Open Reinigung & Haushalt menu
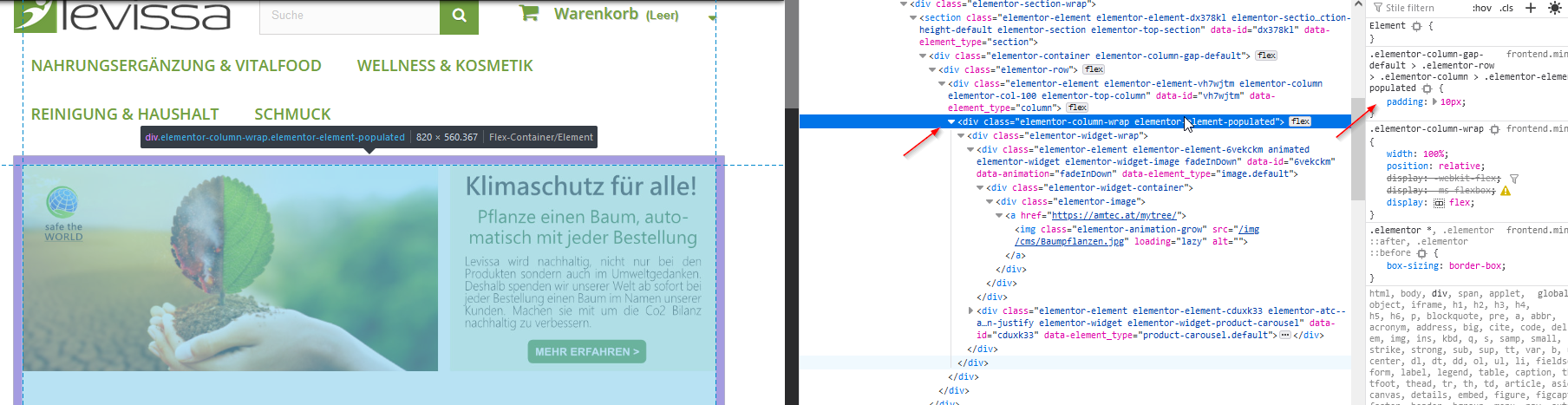 [x=125, y=114]
